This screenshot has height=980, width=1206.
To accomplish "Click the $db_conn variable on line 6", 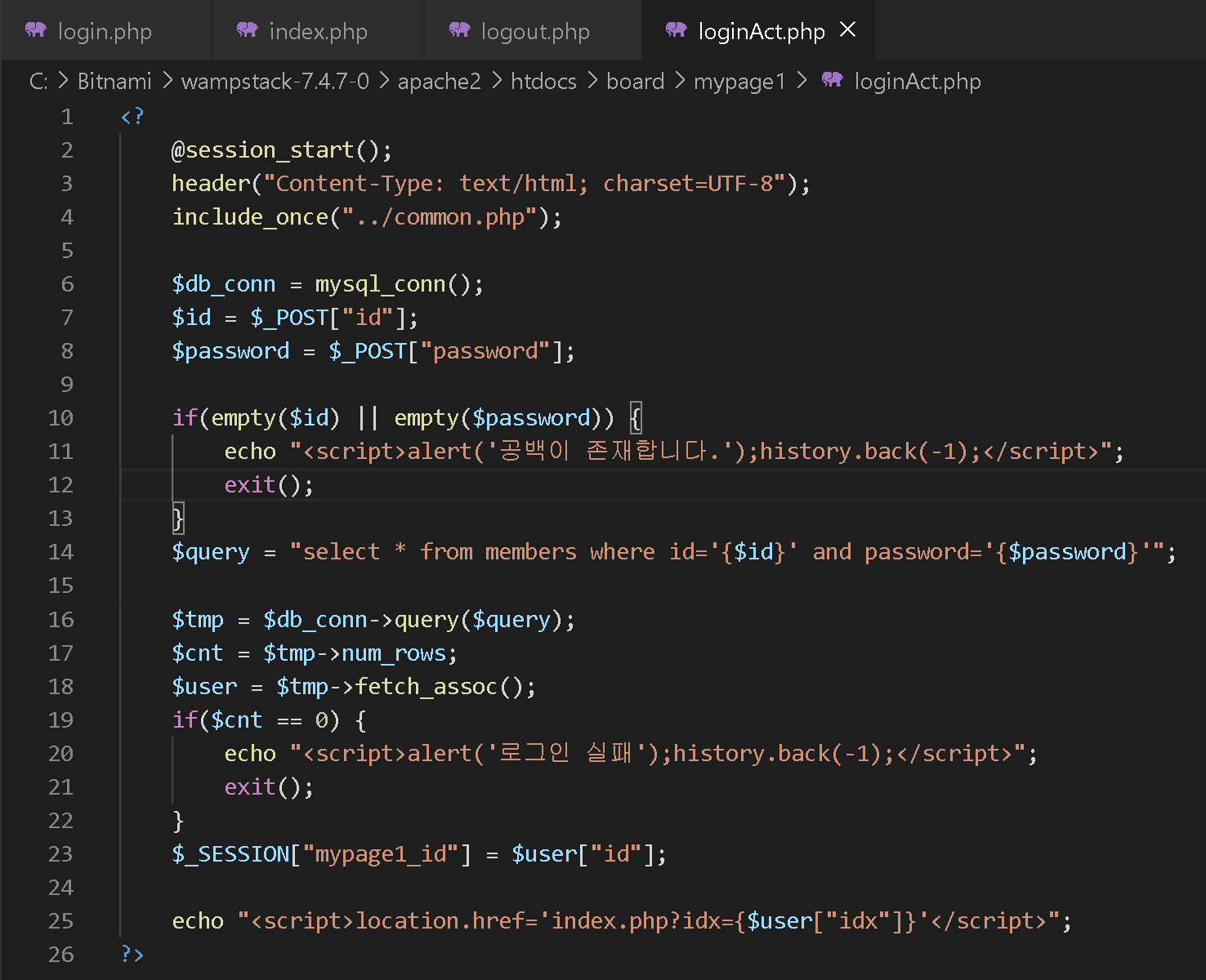I will coord(224,284).
